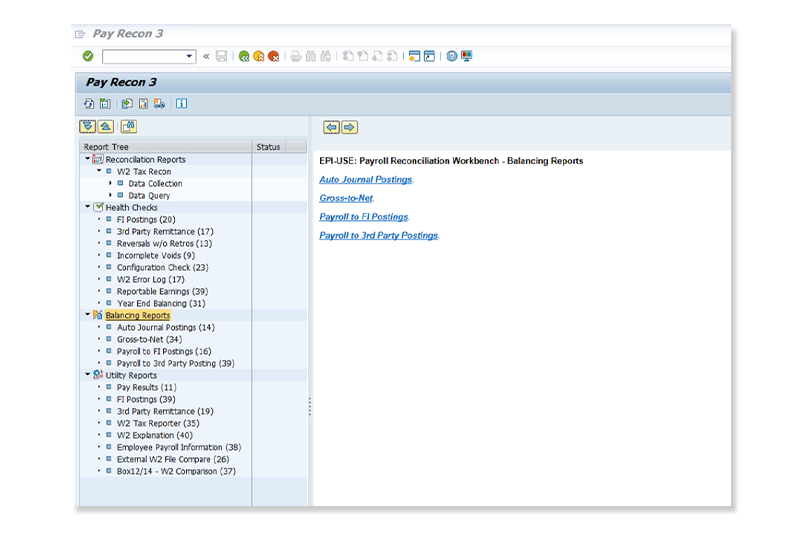Click the Previous Page icon
This screenshot has width=800, height=534.
pos(363,56)
